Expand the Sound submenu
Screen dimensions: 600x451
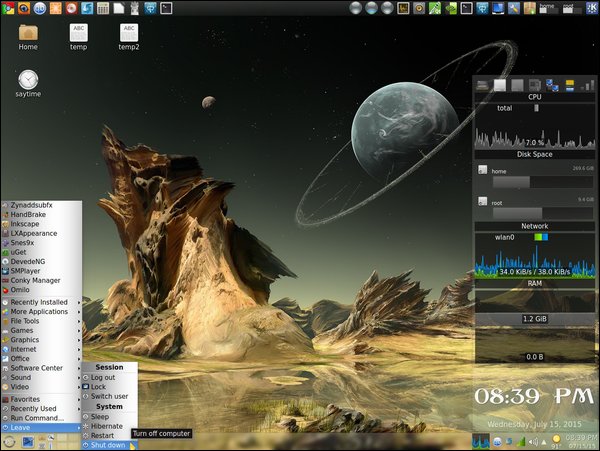tap(41, 377)
